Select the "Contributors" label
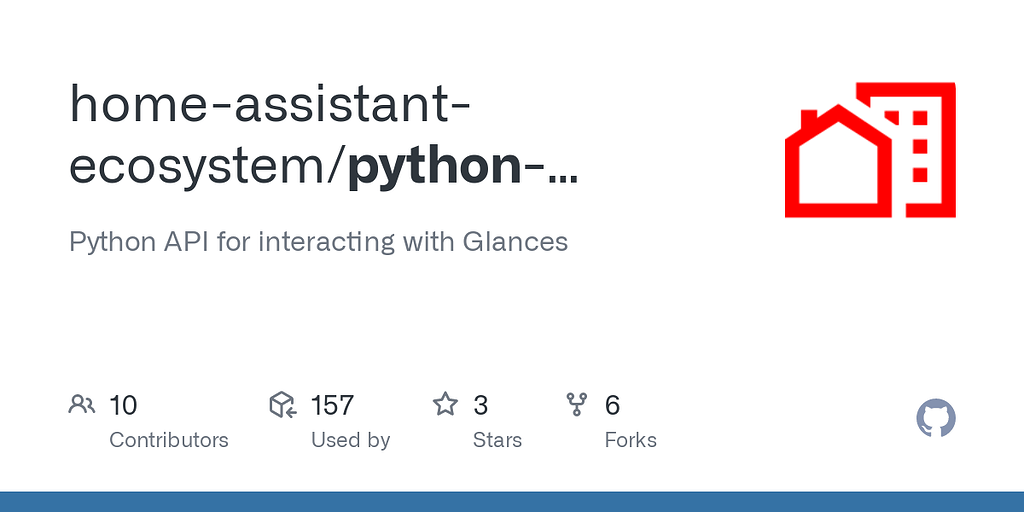 pyautogui.click(x=168, y=440)
